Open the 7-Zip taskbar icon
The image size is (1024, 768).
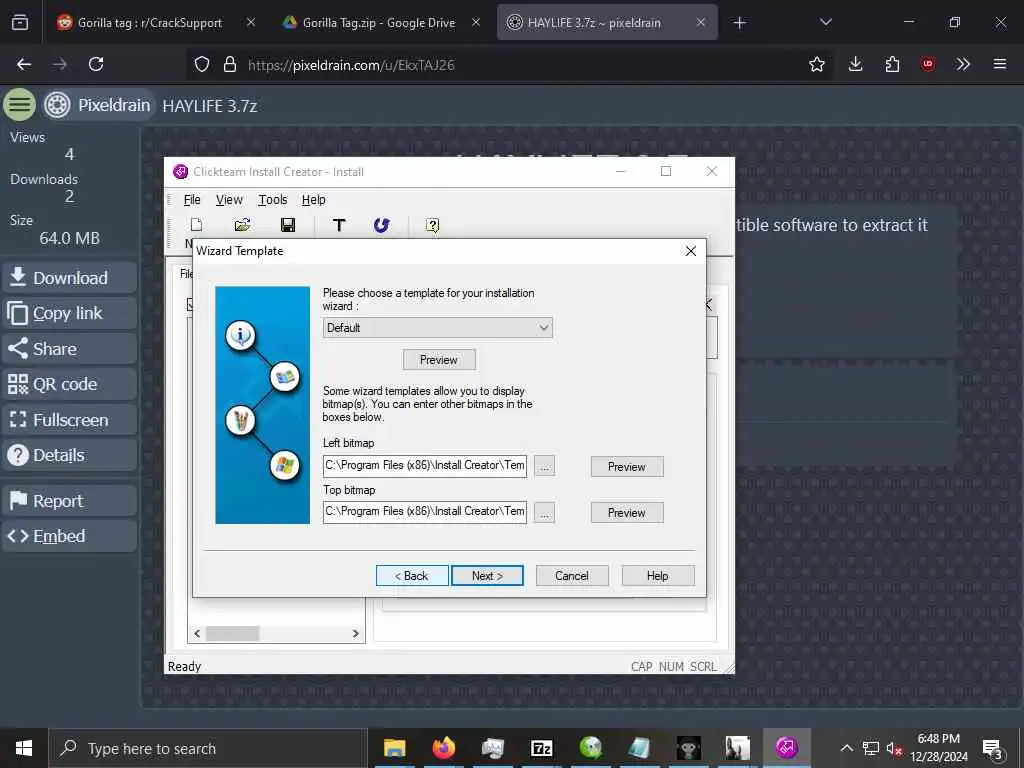pos(541,748)
